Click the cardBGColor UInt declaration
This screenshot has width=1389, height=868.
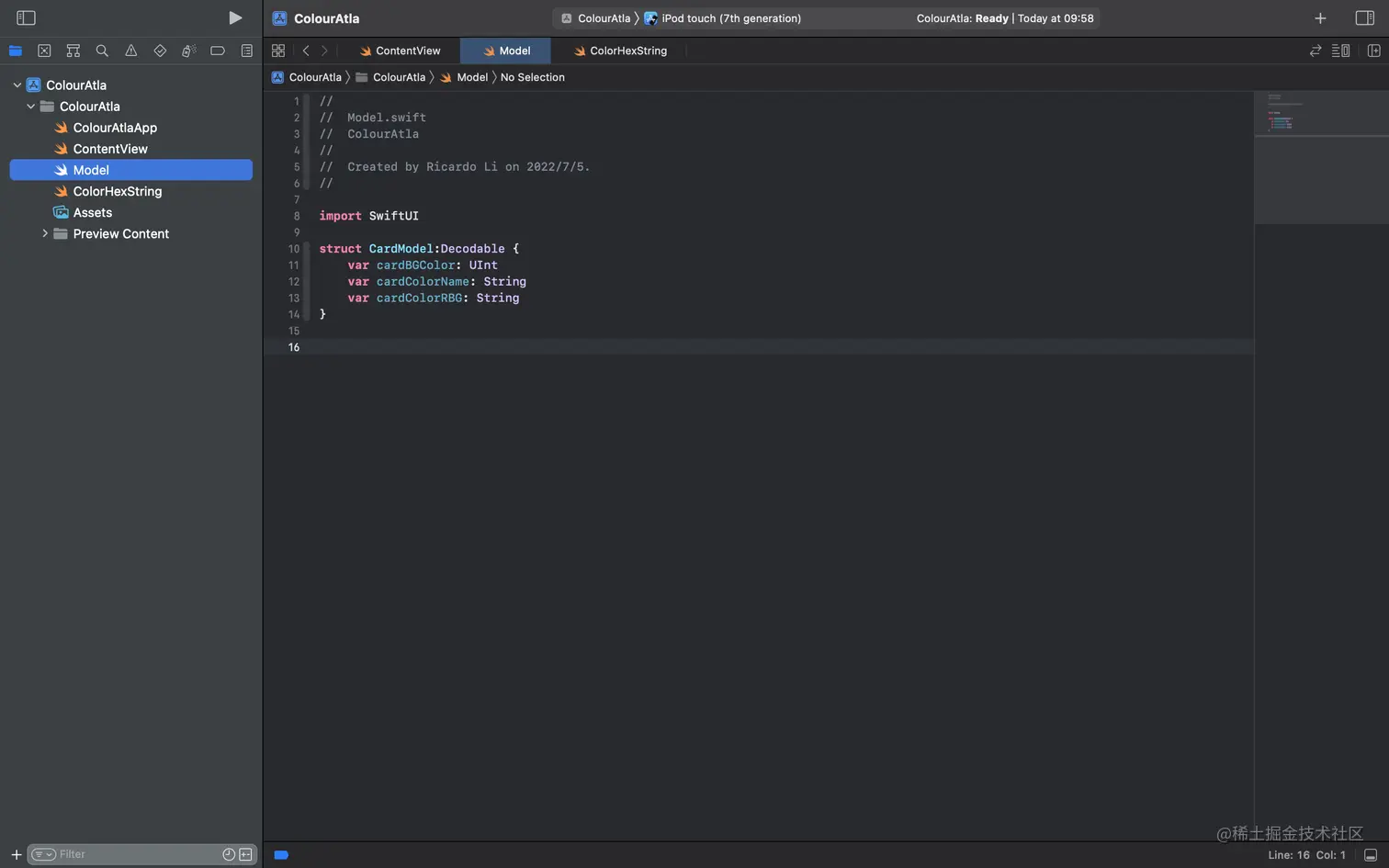click(x=423, y=265)
